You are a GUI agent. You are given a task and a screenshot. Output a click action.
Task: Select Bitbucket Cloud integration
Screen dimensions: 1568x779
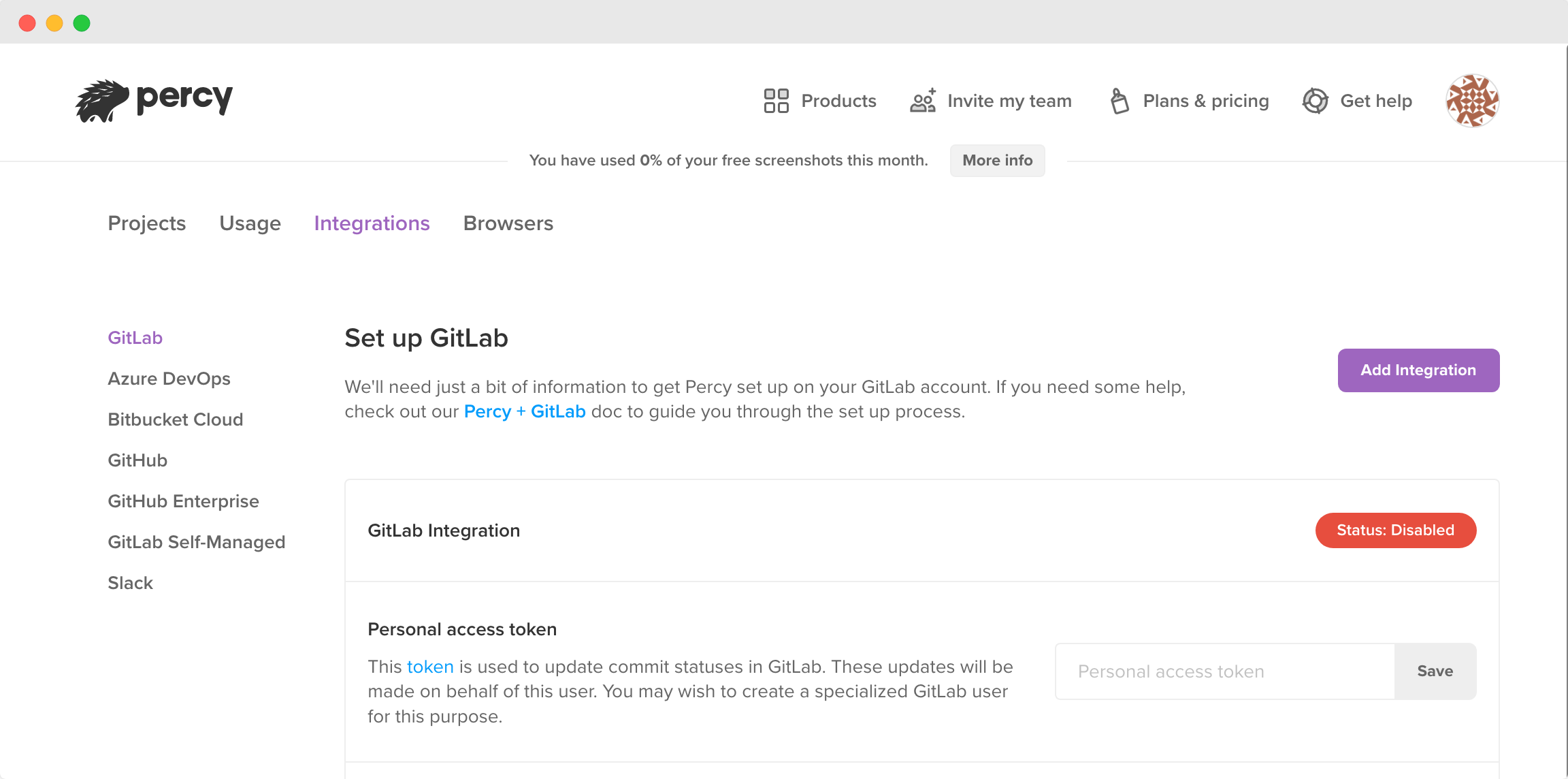point(175,419)
